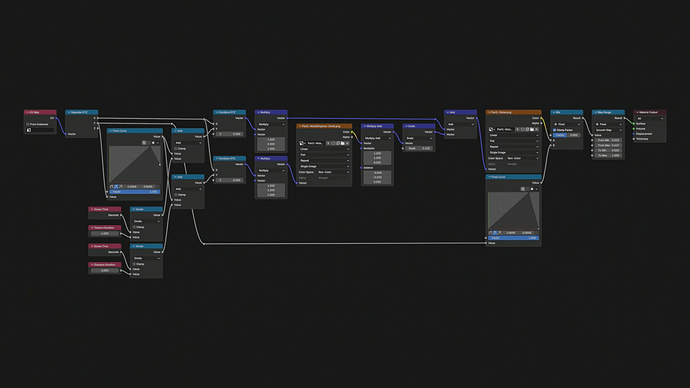Select auto-clamped handle icon on Float Curve below Noise.png
690x388 pixels.
500,233
